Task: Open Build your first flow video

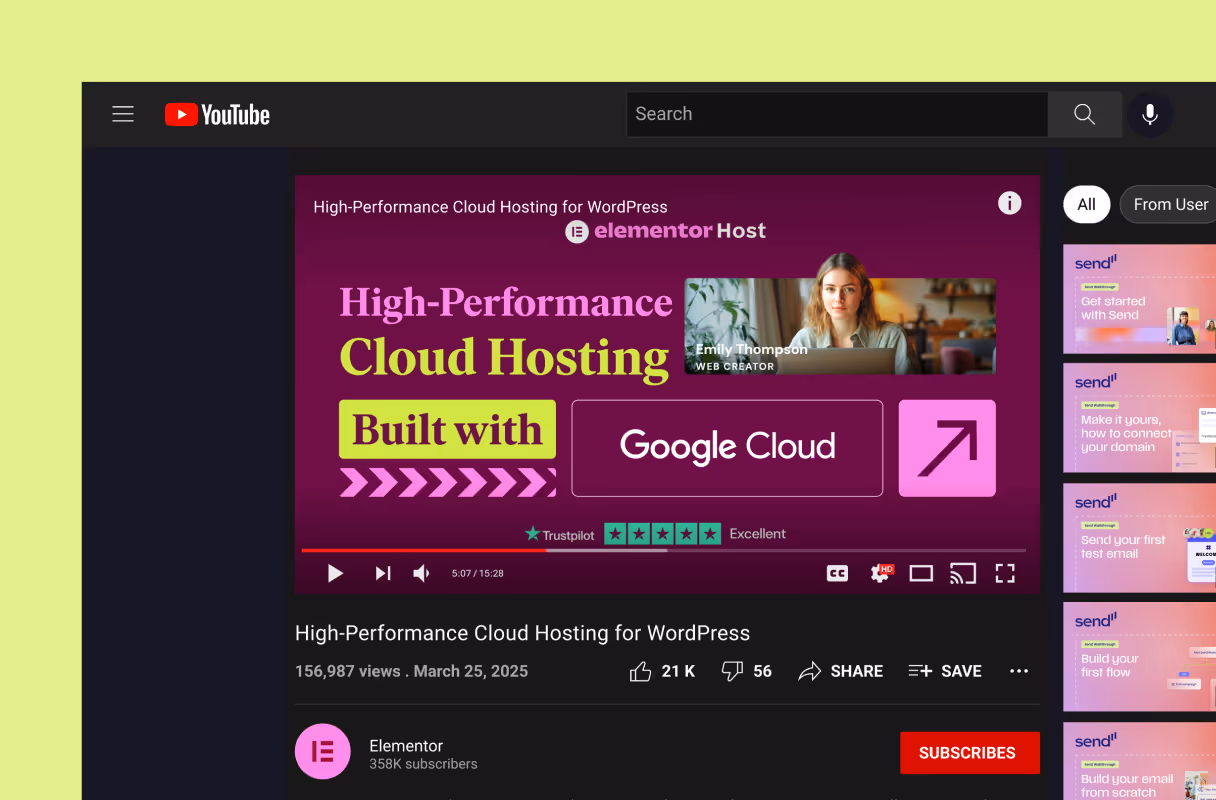Action: tap(1139, 657)
